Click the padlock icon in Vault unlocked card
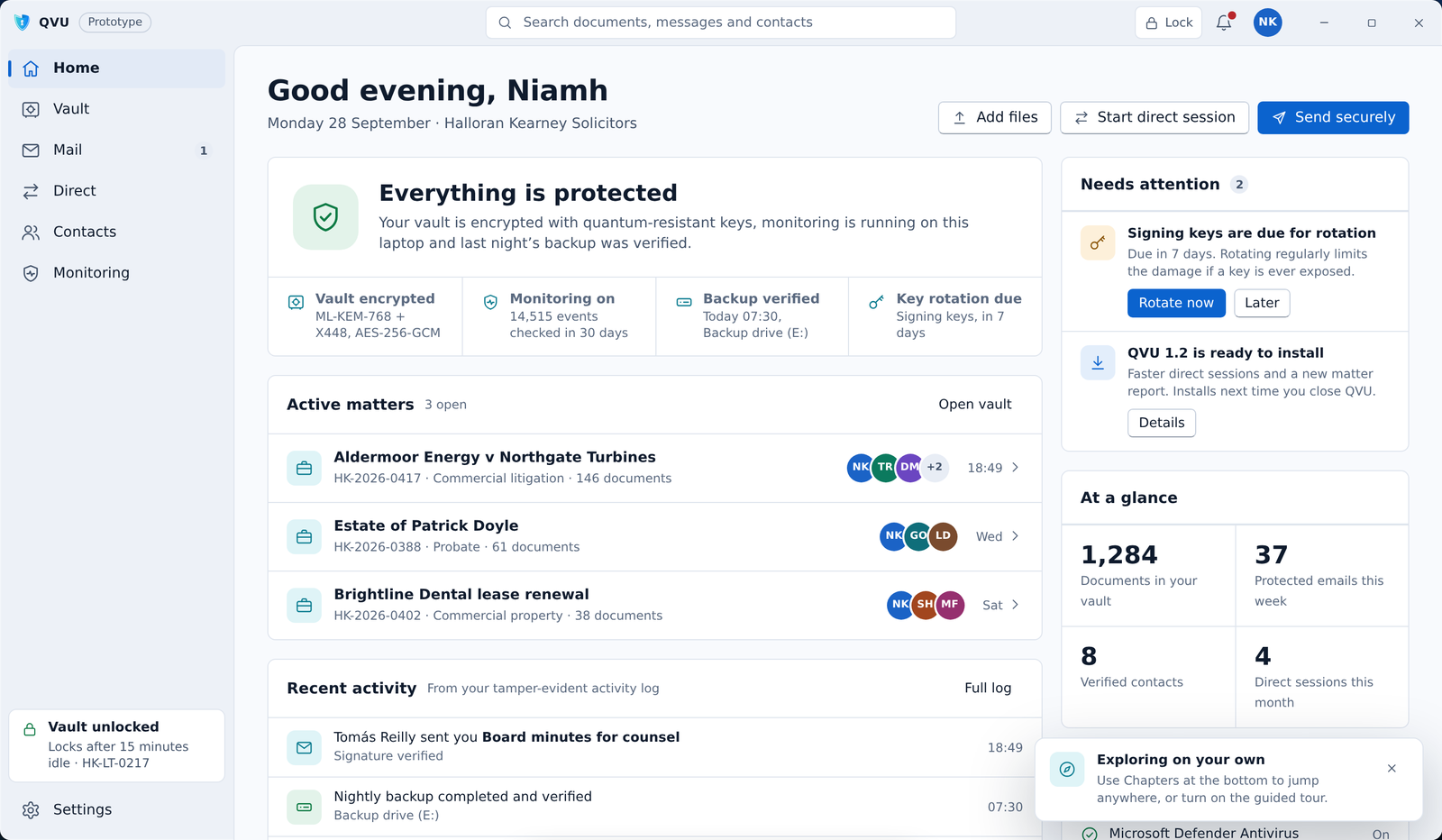The image size is (1442, 840). (30, 730)
